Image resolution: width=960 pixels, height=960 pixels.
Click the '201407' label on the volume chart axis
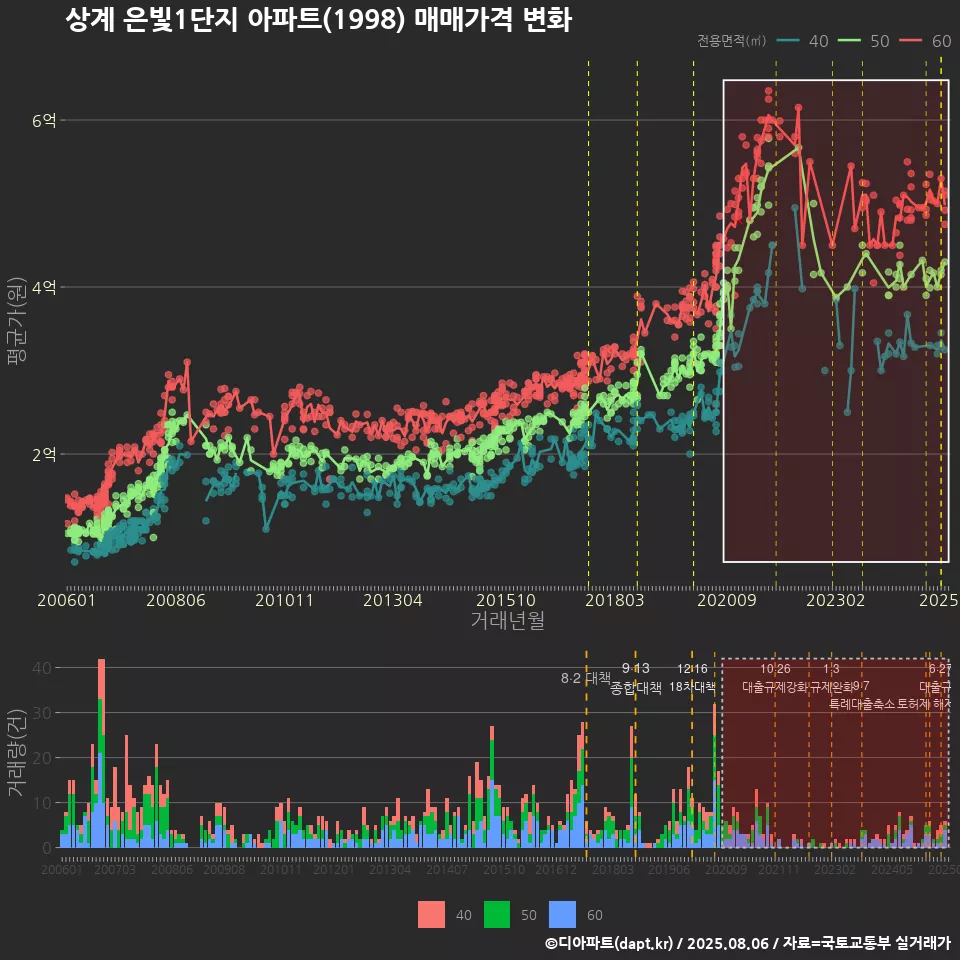click(447, 869)
